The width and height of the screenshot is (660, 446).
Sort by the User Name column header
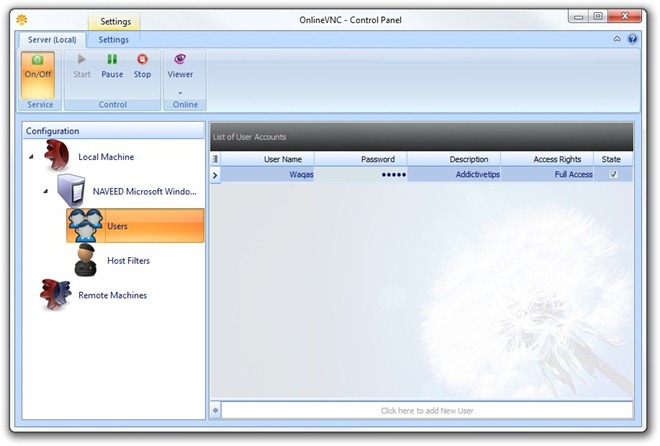coord(267,159)
